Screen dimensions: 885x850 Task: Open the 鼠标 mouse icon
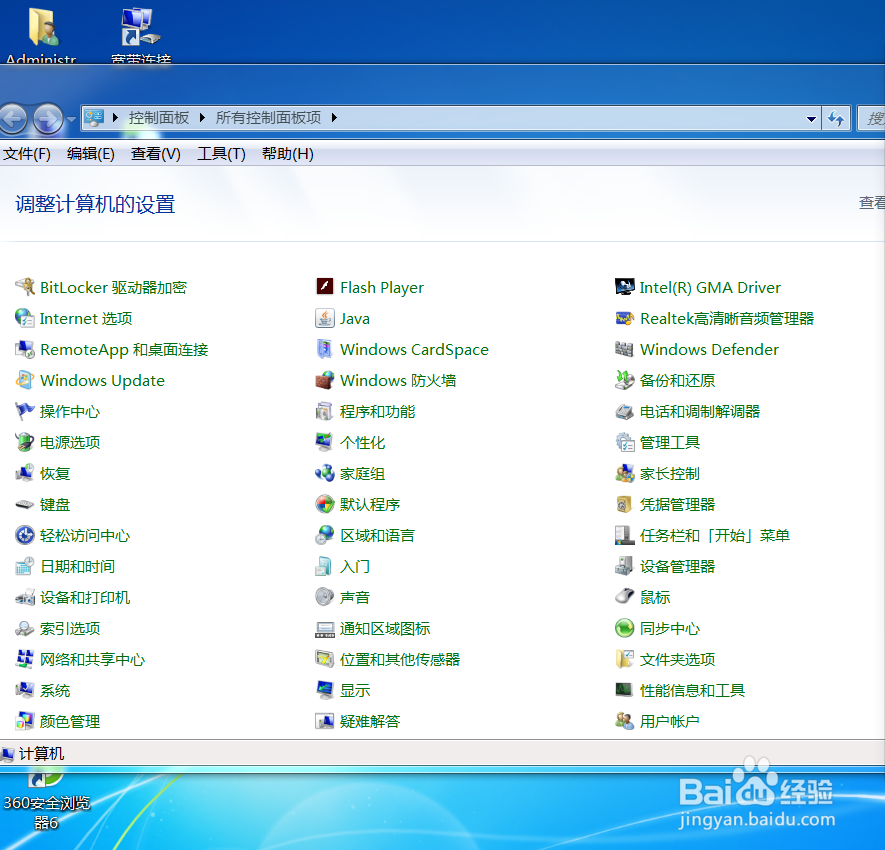coord(625,598)
